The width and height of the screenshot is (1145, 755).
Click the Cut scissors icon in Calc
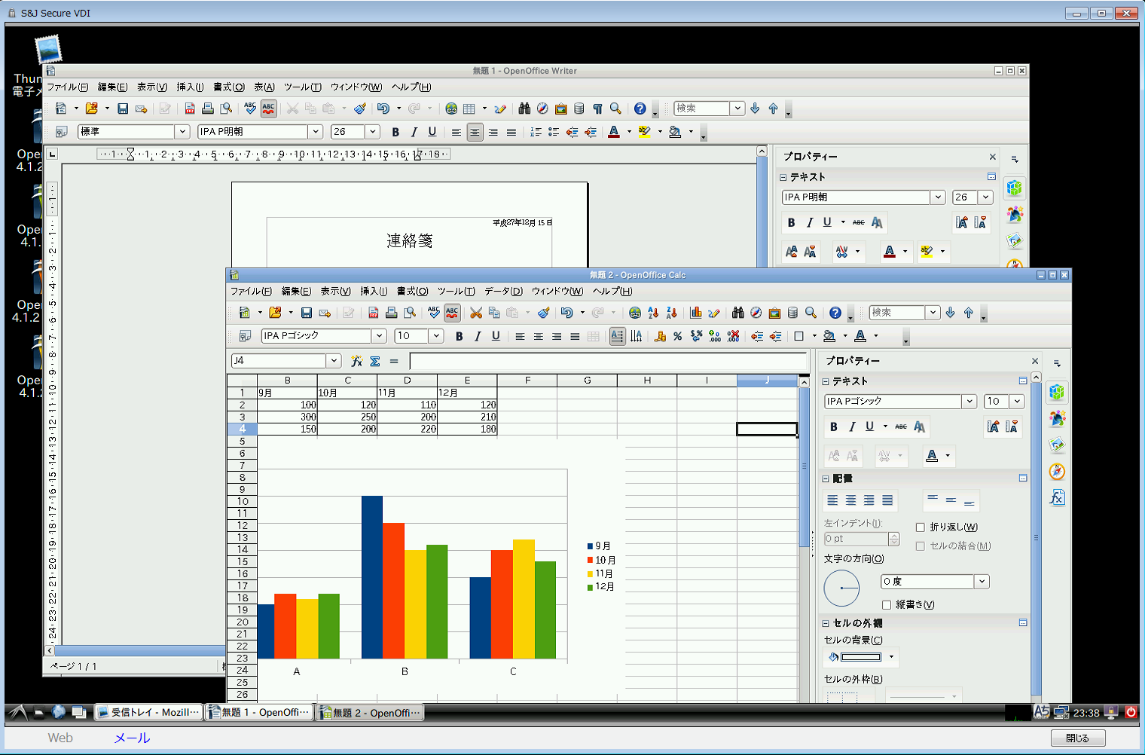pos(476,313)
